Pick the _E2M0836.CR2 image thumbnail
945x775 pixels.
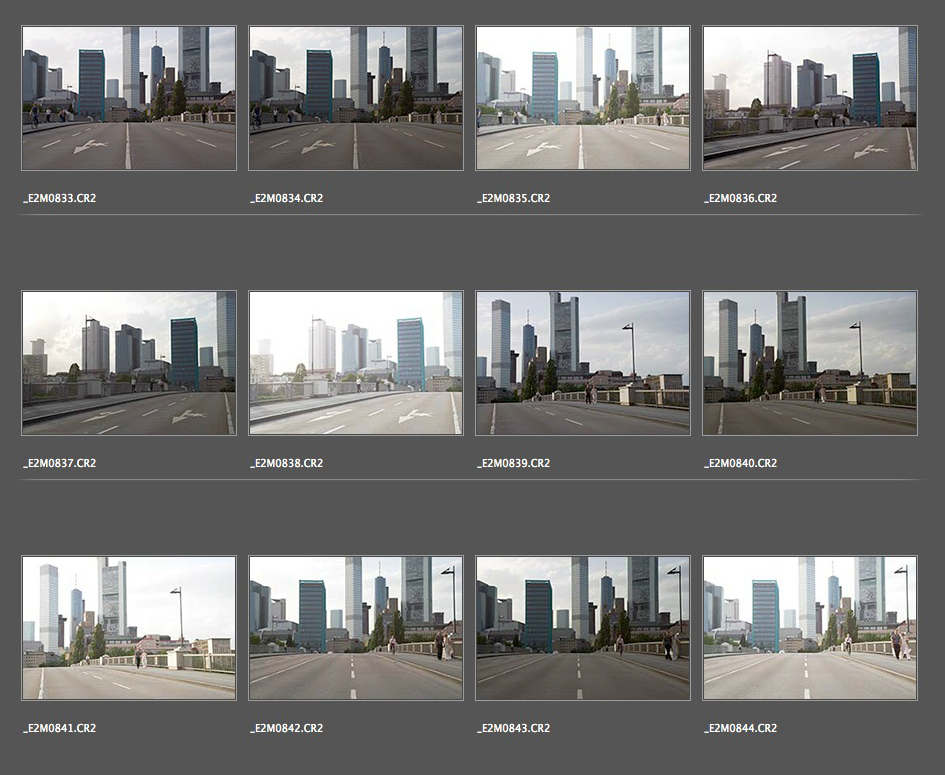[x=810, y=98]
